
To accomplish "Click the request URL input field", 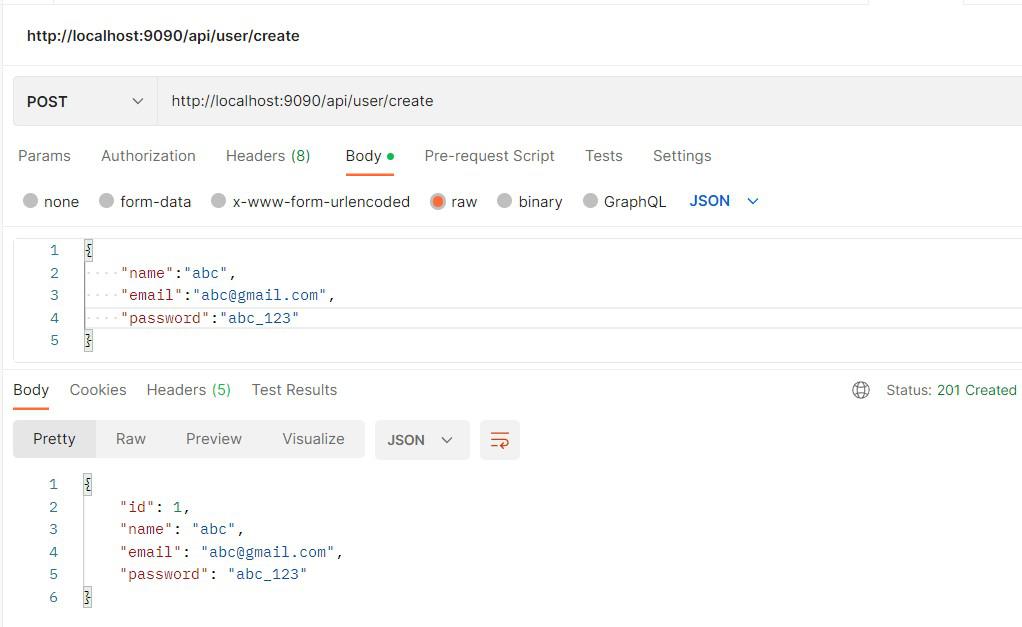I will click(590, 101).
